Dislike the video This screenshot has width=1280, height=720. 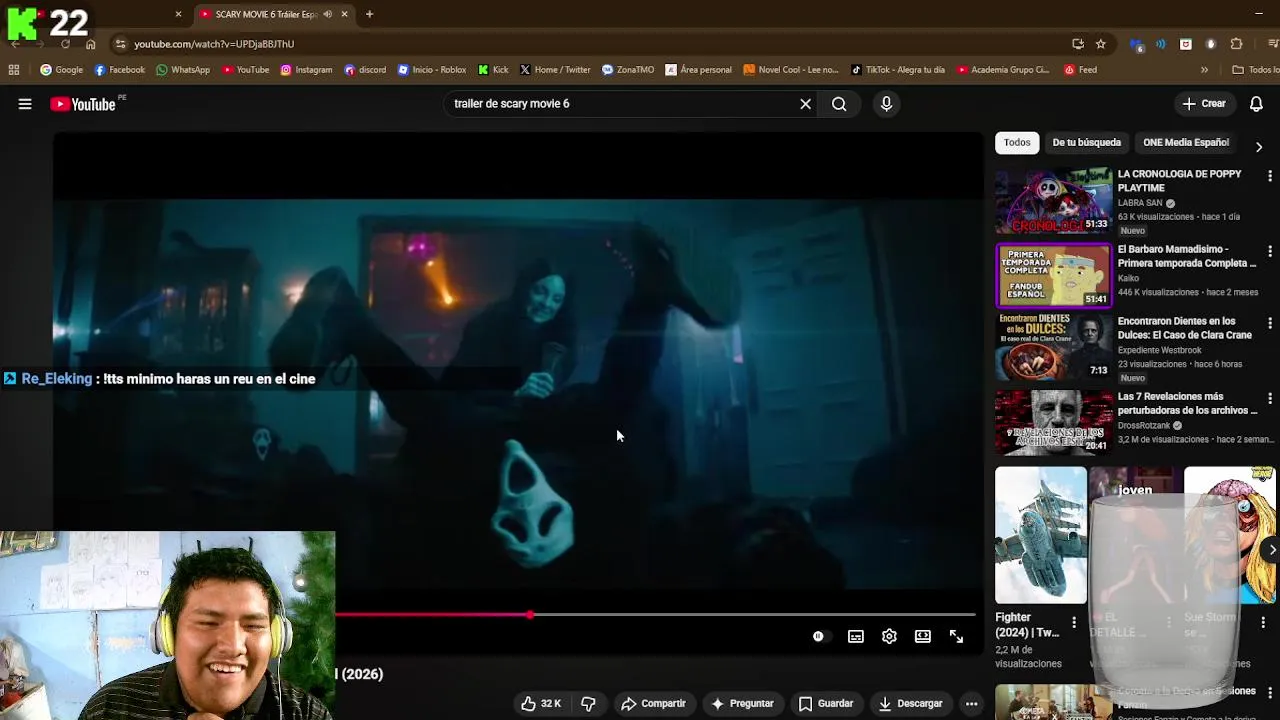tap(588, 704)
